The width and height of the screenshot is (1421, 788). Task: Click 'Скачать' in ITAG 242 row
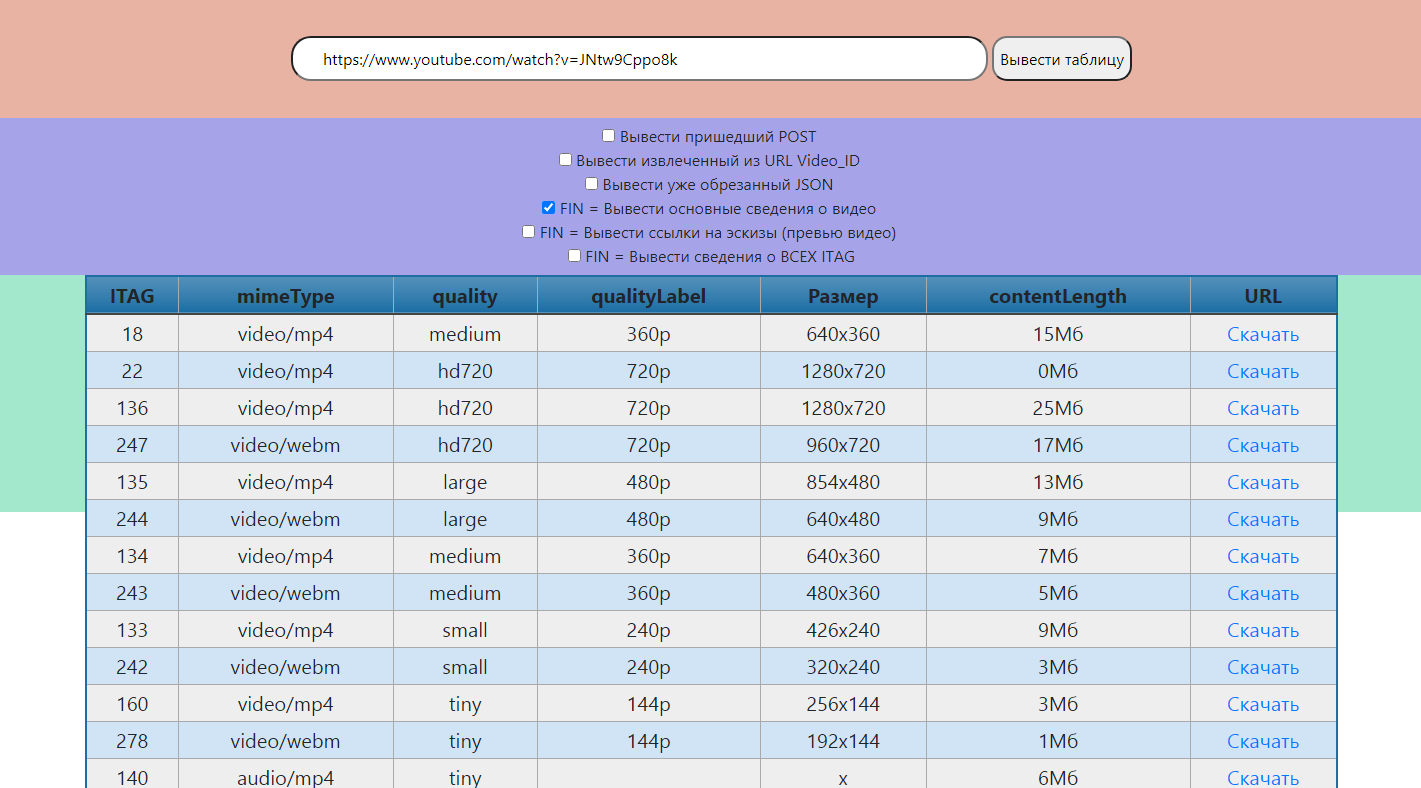(1263, 667)
